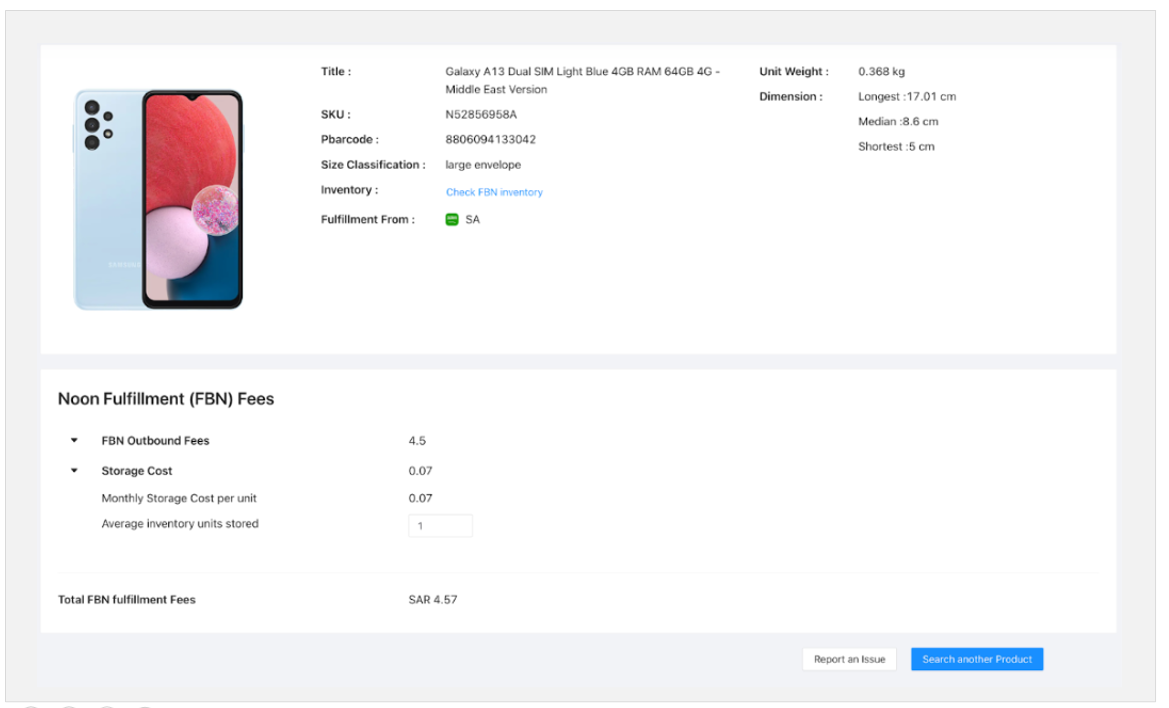Click the Total FBN fulfillment fee SAR 4.57
Screen dimensions: 1169x708
tap(433, 600)
